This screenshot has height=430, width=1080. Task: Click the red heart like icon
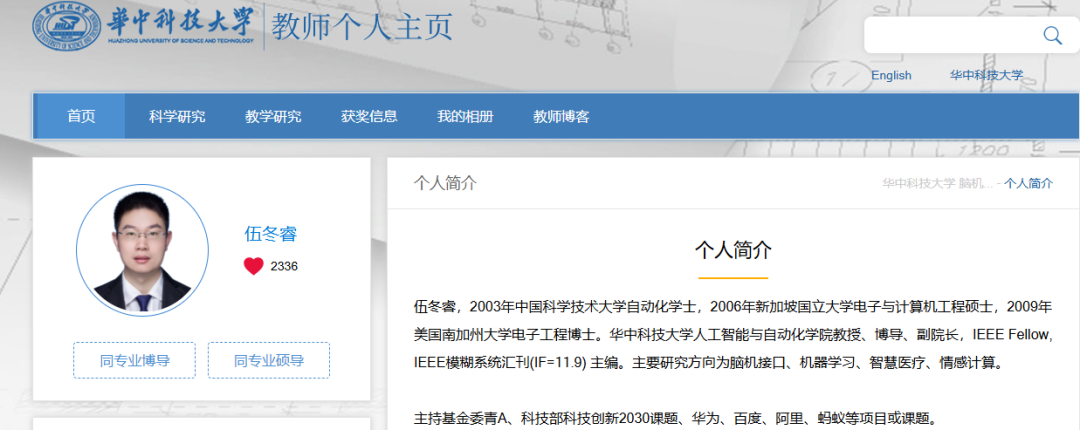(253, 266)
